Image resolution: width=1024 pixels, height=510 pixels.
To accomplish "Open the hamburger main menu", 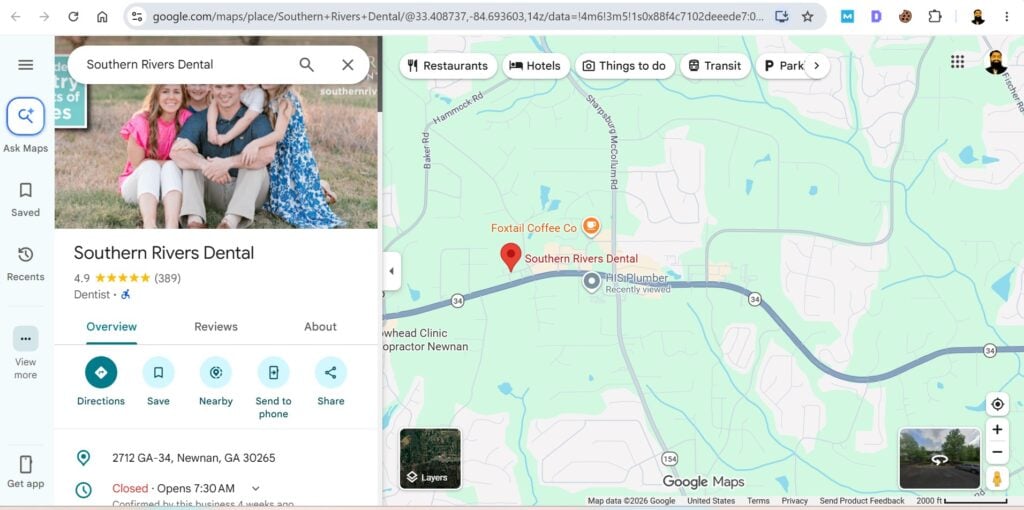I will pyautogui.click(x=25, y=65).
